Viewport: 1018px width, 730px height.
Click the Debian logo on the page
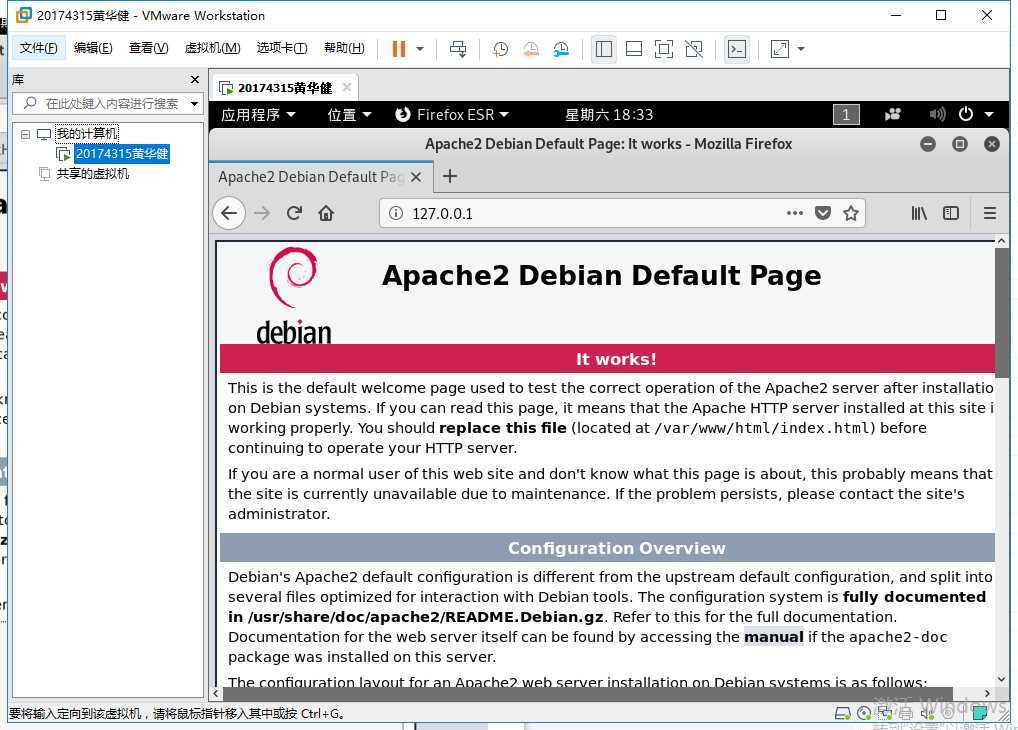(x=293, y=296)
